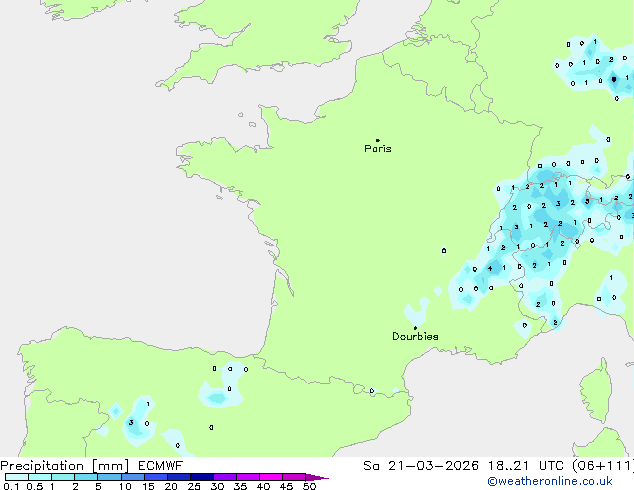Click the precipitation value 4 near Lyon area
Screen dimensions: 634x490
(490, 268)
